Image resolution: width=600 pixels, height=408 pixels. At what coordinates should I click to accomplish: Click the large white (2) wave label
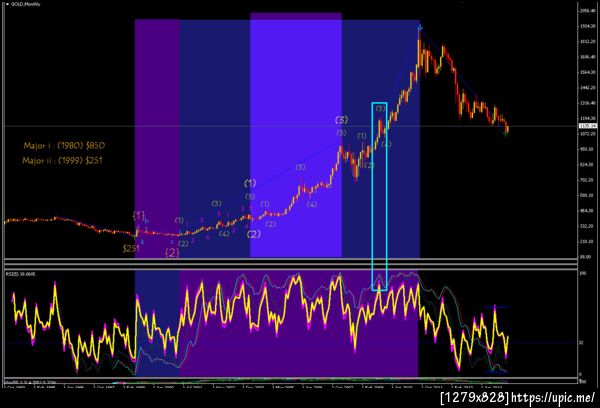(254, 234)
